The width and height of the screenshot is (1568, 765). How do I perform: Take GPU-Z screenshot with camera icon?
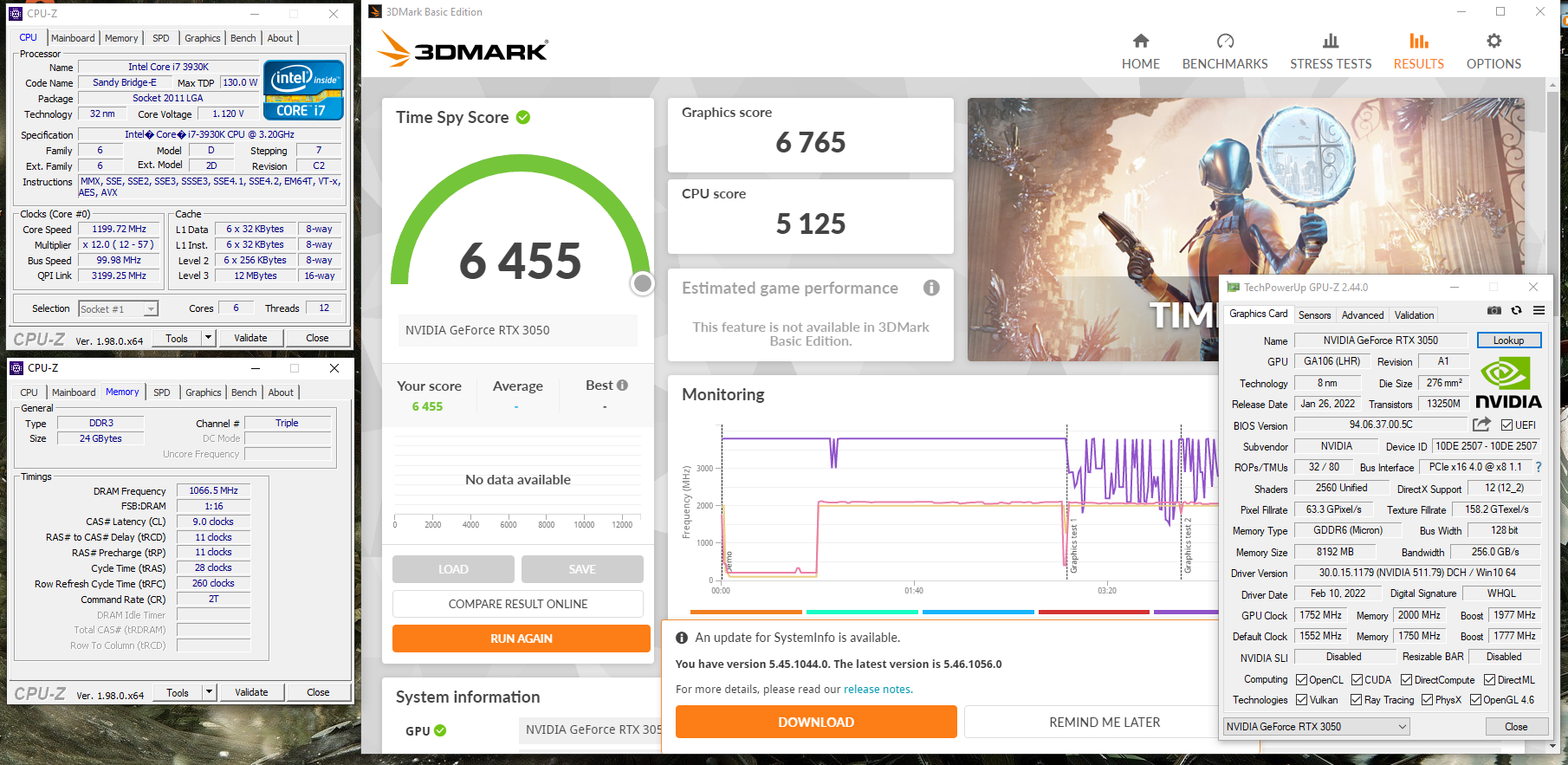pos(1493,310)
